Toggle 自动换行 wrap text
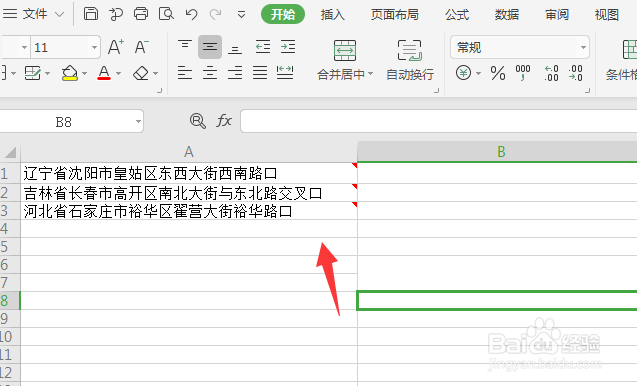 [410, 60]
